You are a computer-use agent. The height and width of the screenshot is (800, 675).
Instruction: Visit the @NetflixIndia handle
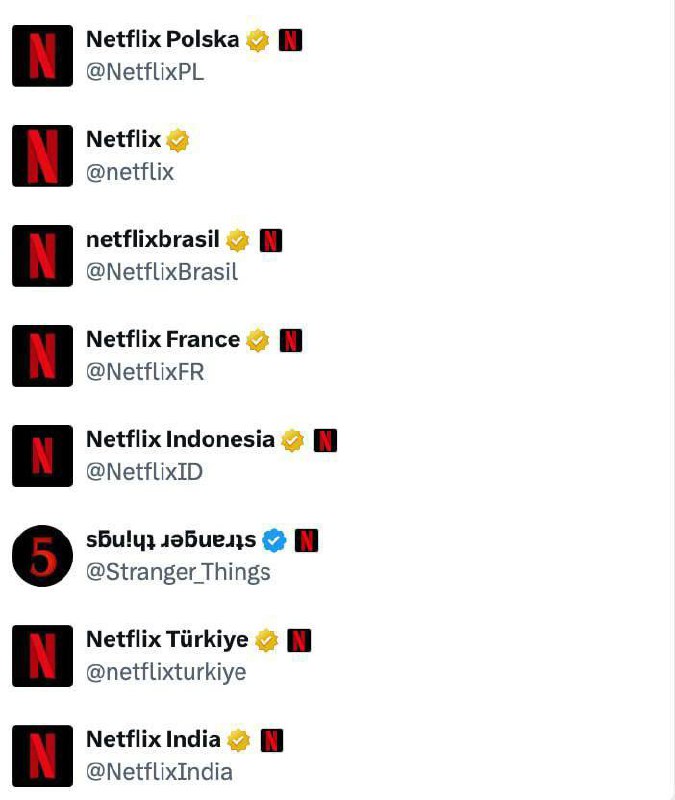tap(159, 772)
